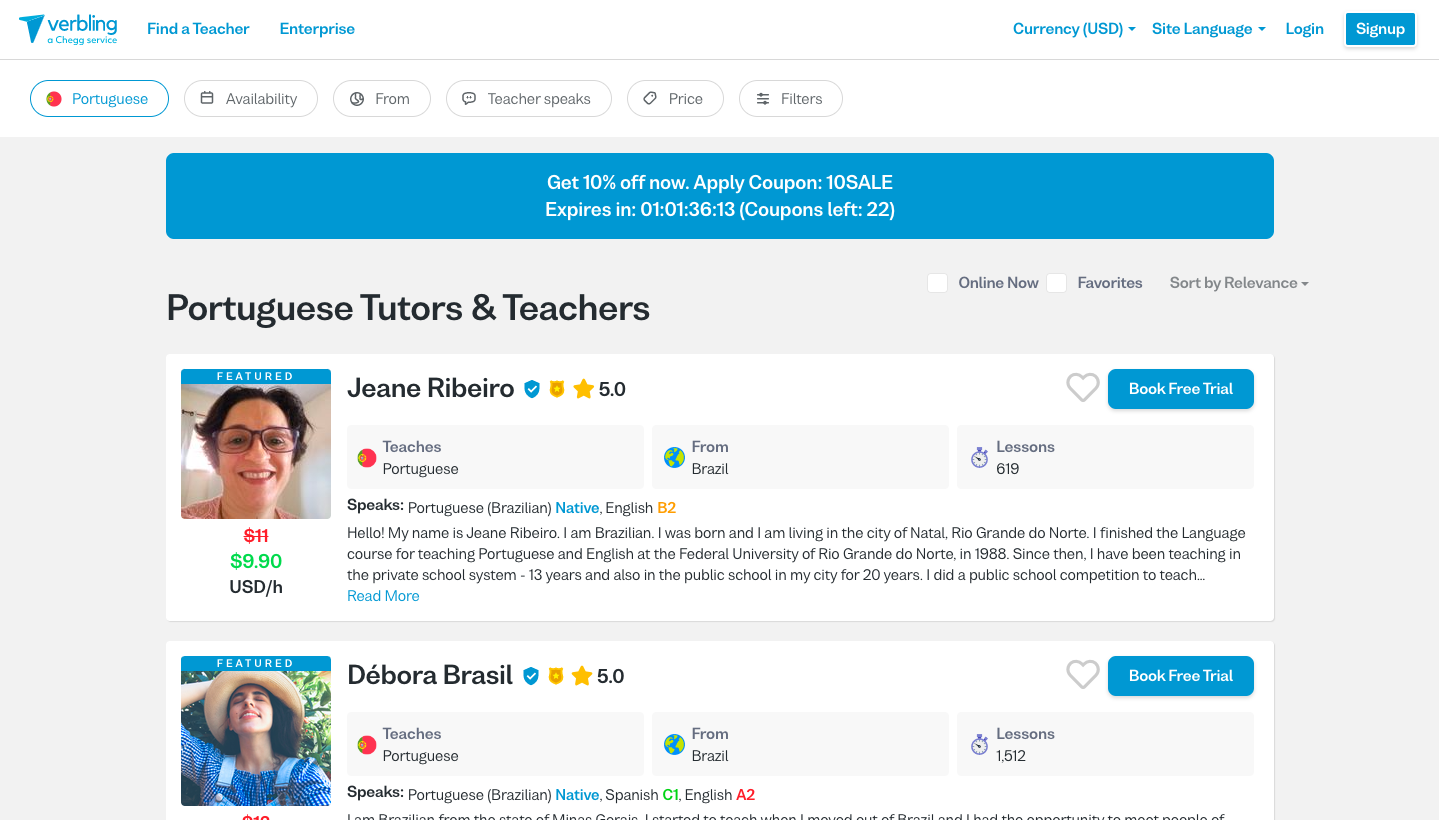Click the globe icon in Débora's From box
The width and height of the screenshot is (1439, 820).
coord(674,745)
